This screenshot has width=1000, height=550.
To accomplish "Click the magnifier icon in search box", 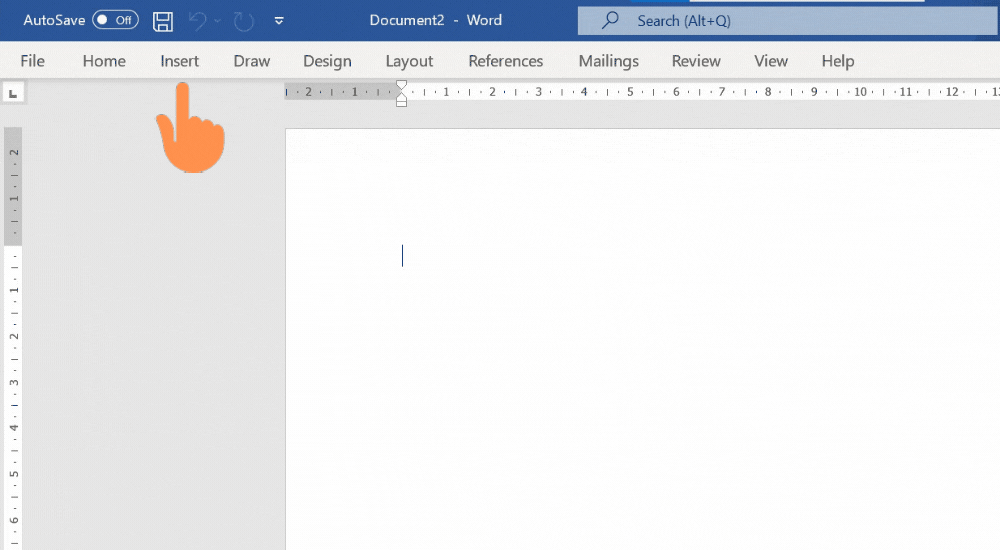I will pos(608,20).
